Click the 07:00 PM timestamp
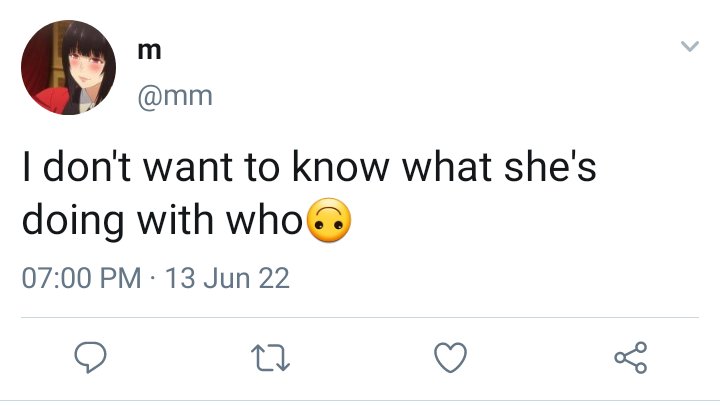This screenshot has height=412, width=720. [x=81, y=278]
